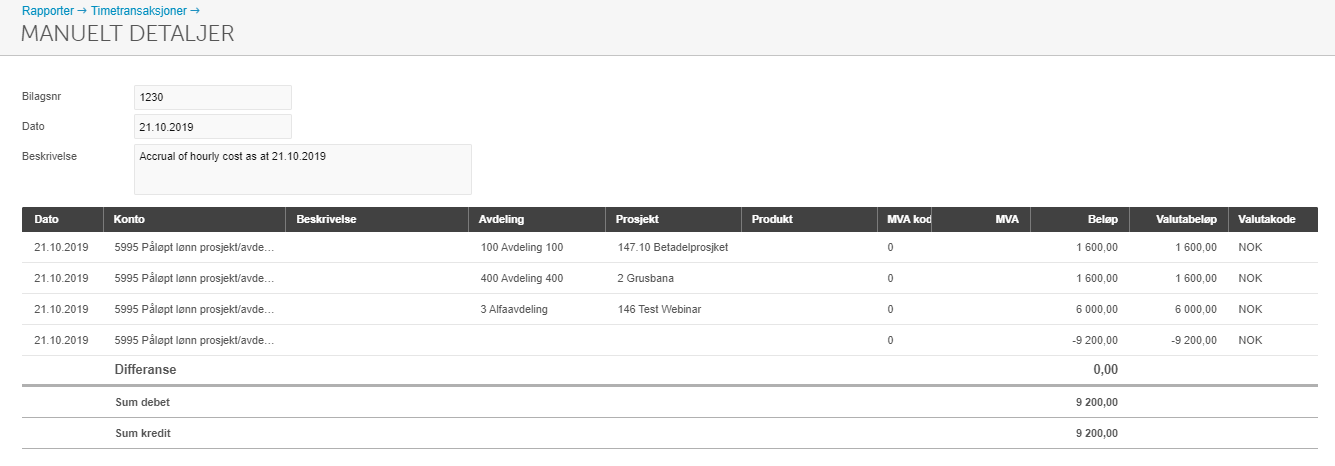Open the Timetransaksjoner breadcrumb link

[x=138, y=9]
